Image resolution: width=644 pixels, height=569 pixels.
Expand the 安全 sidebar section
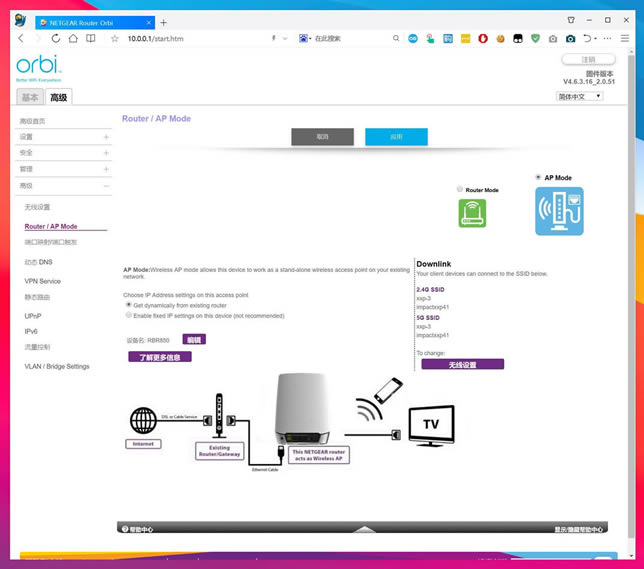(63, 153)
